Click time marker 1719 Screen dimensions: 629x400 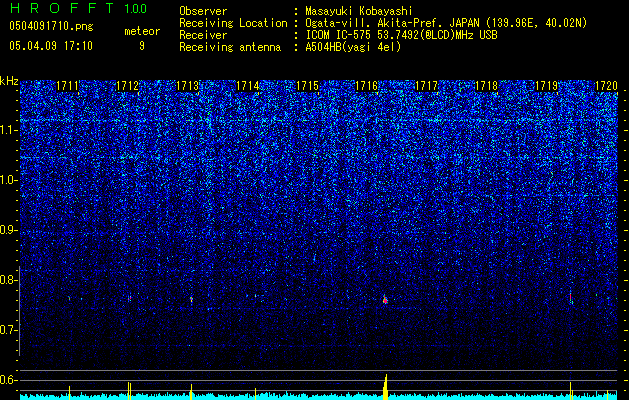pos(547,86)
